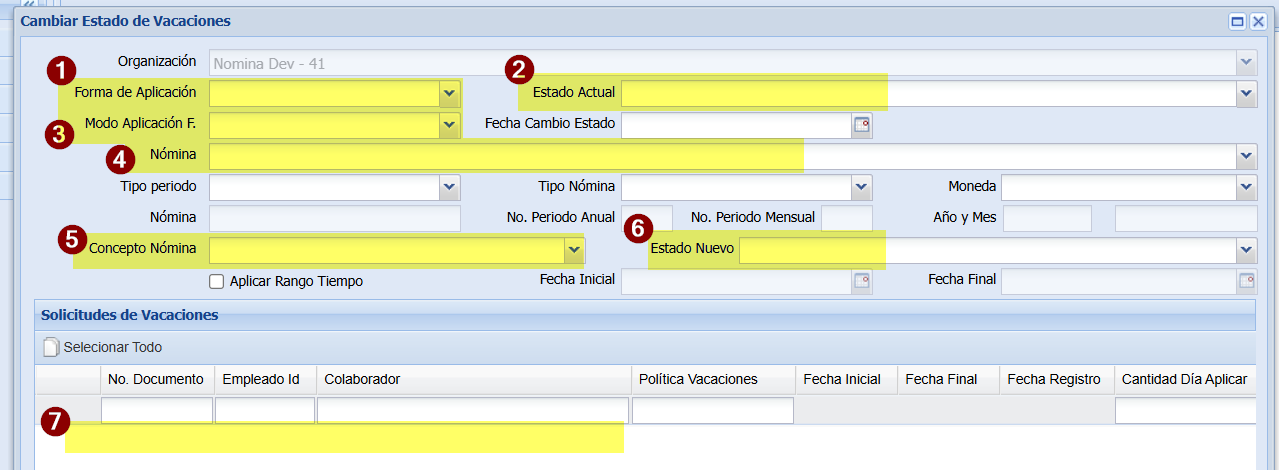The height and width of the screenshot is (470, 1279).
Task: Expand the Estado Nuevo dropdown
Action: [x=1246, y=249]
